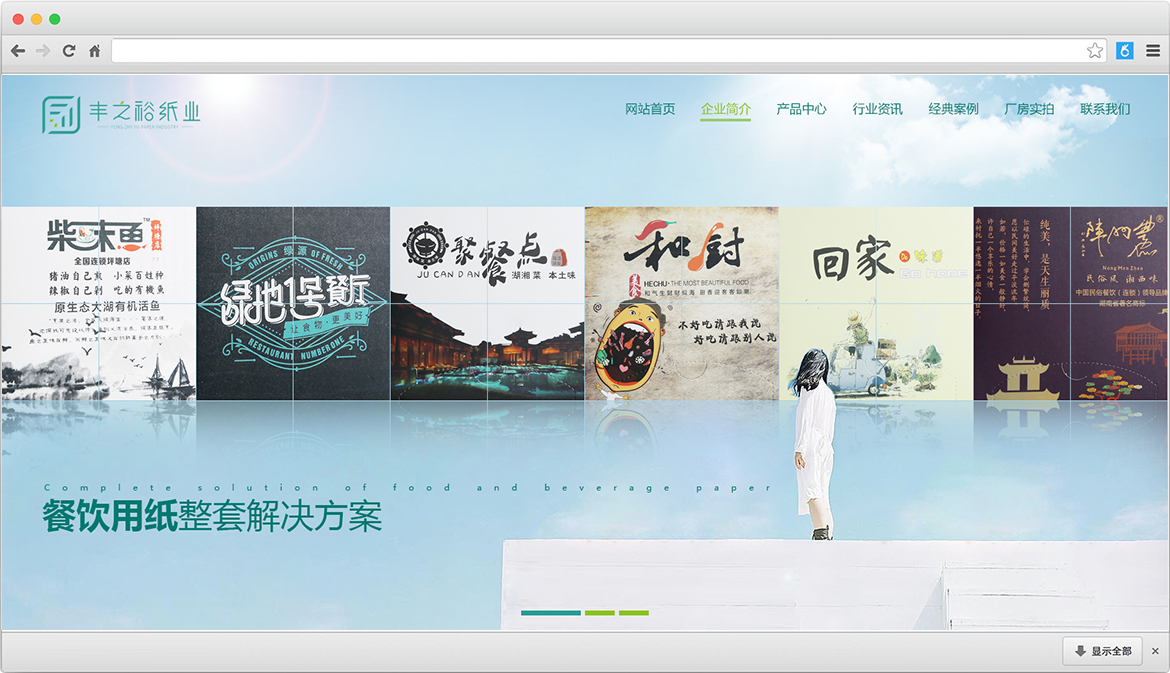Open 产品中心 navigation item
Viewport: 1170px width, 673px height.
point(802,109)
